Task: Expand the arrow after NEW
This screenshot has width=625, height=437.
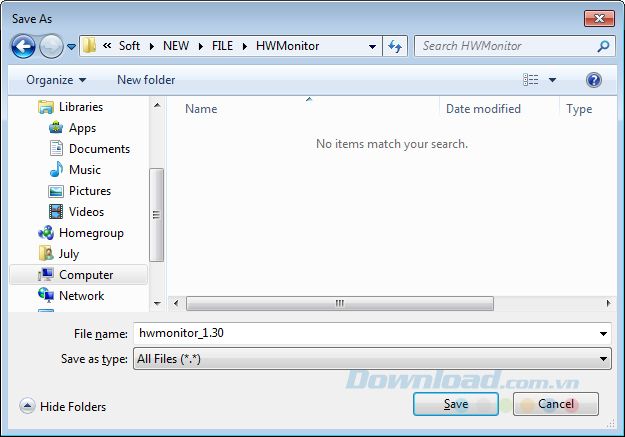Action: pos(200,46)
